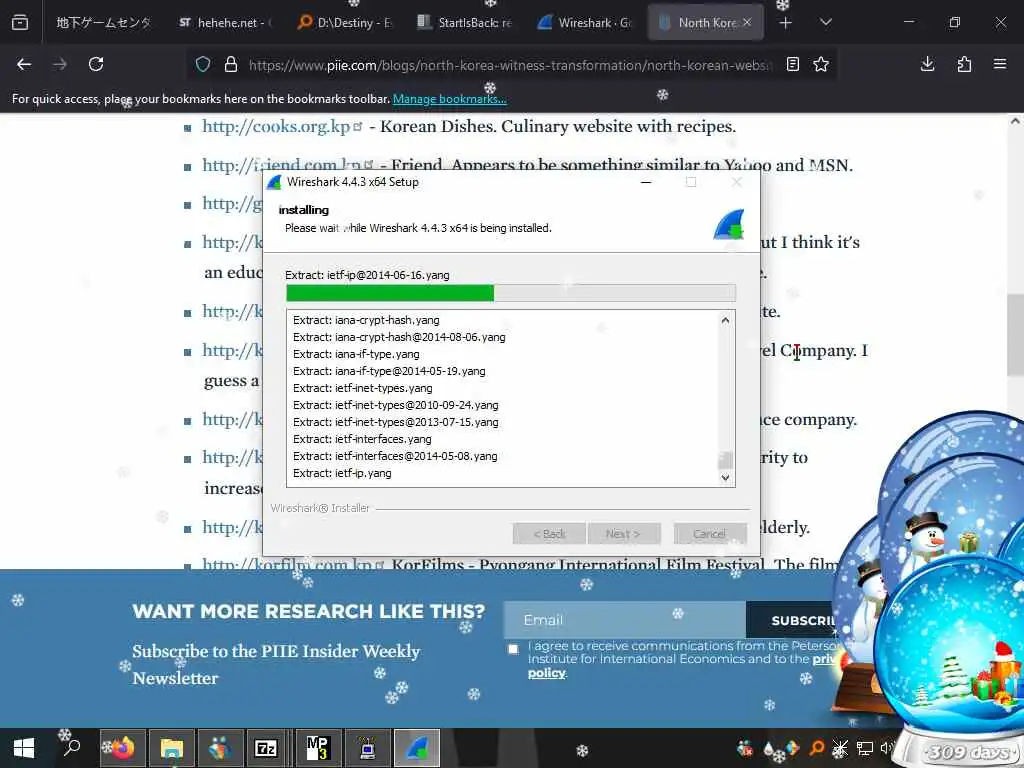The width and height of the screenshot is (1024, 768).
Task: Click the Email field in newsletter signup
Action: pyautogui.click(x=624, y=620)
